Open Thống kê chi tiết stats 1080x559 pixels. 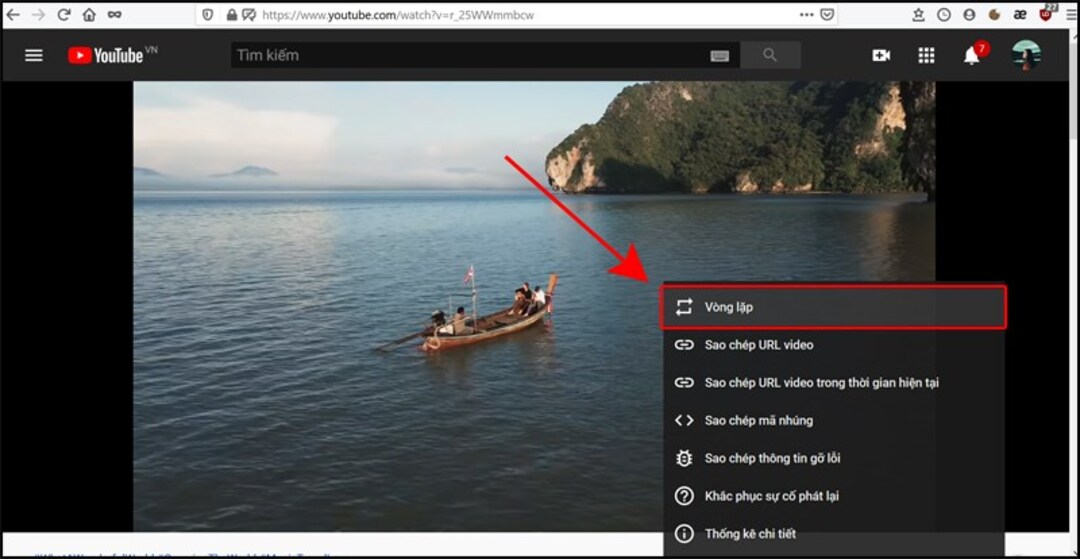pyautogui.click(x=750, y=534)
